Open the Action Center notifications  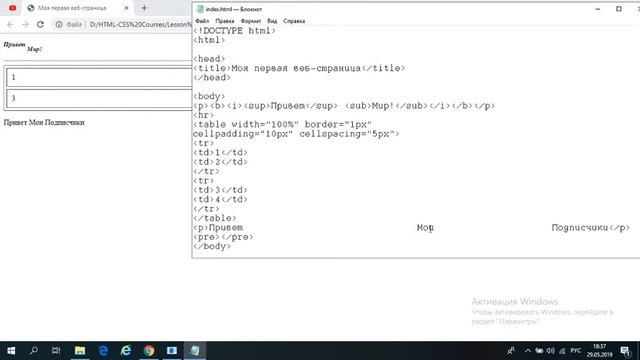click(x=625, y=351)
